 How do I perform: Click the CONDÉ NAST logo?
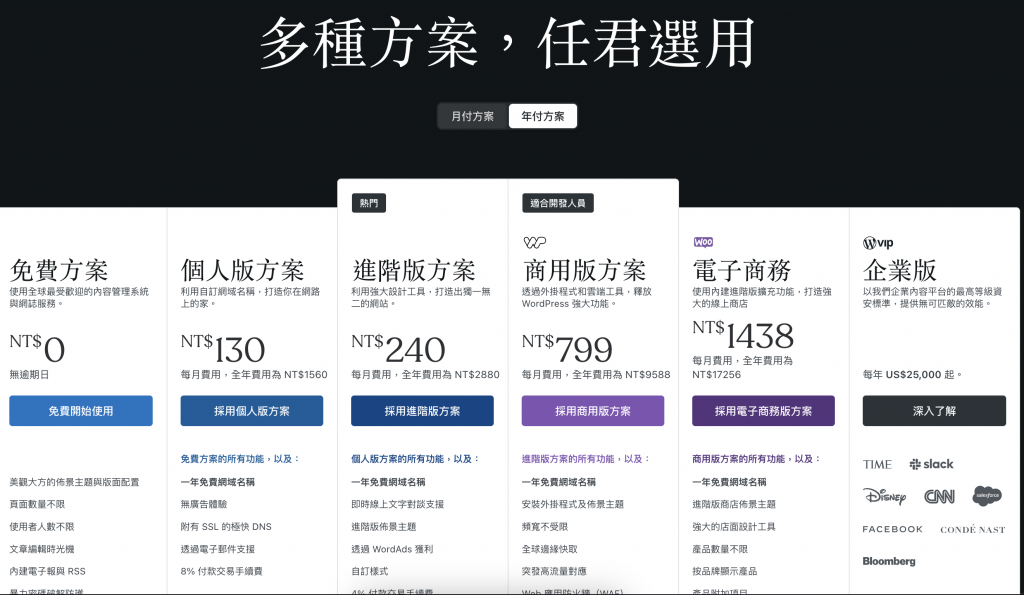click(972, 530)
